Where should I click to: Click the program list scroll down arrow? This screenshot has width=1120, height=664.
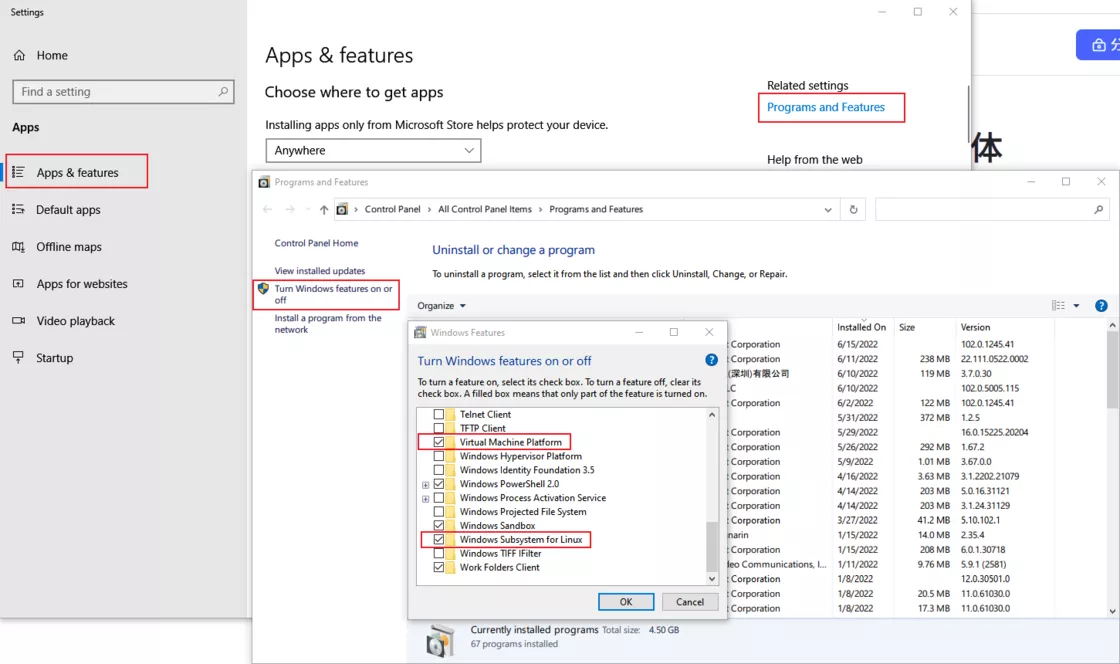[1112, 611]
